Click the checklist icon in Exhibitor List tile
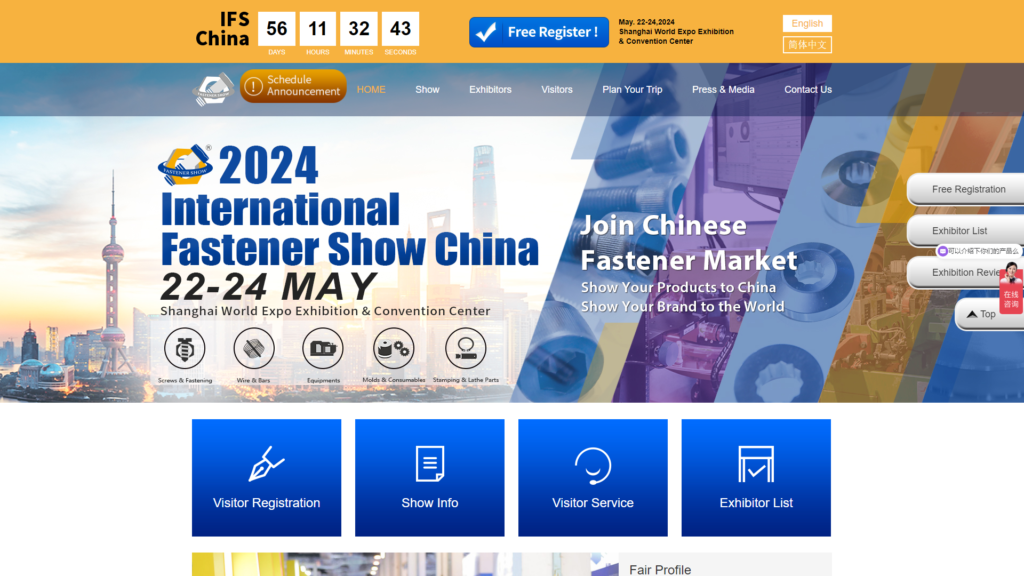This screenshot has width=1024, height=576. 756,464
